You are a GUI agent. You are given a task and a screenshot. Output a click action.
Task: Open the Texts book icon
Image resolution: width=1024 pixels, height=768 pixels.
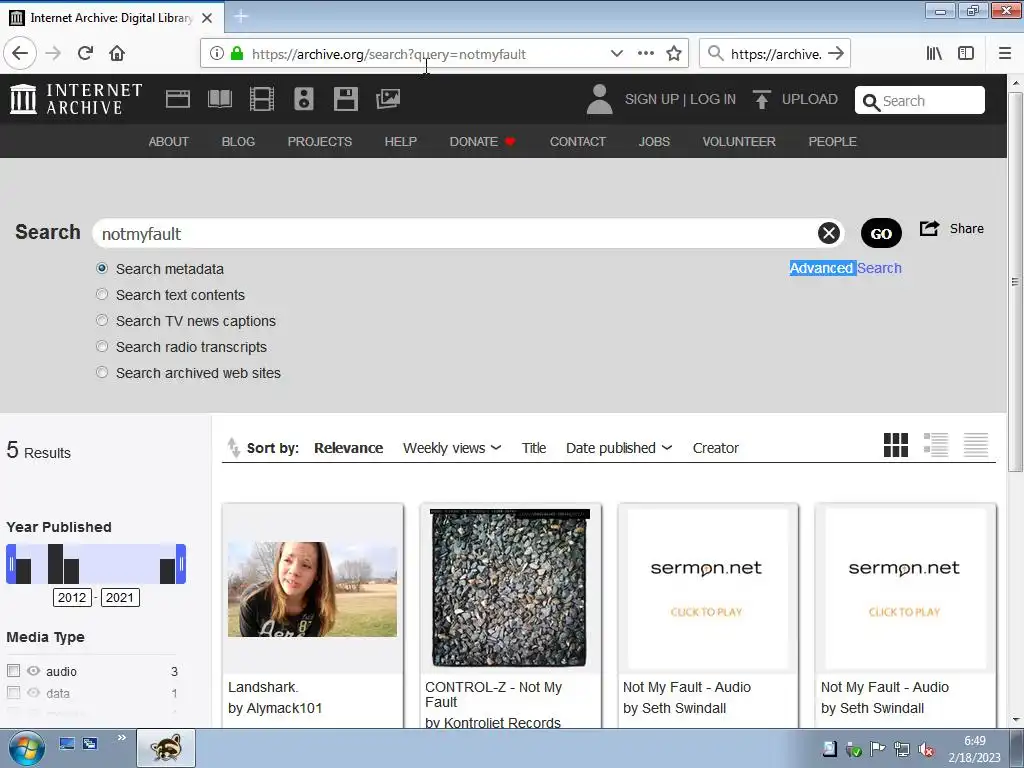pyautogui.click(x=219, y=99)
